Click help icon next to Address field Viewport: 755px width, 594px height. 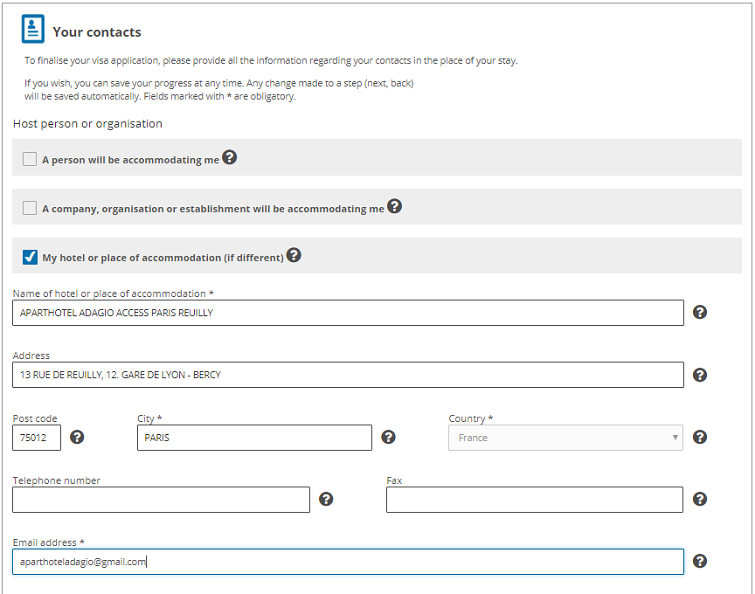(700, 375)
